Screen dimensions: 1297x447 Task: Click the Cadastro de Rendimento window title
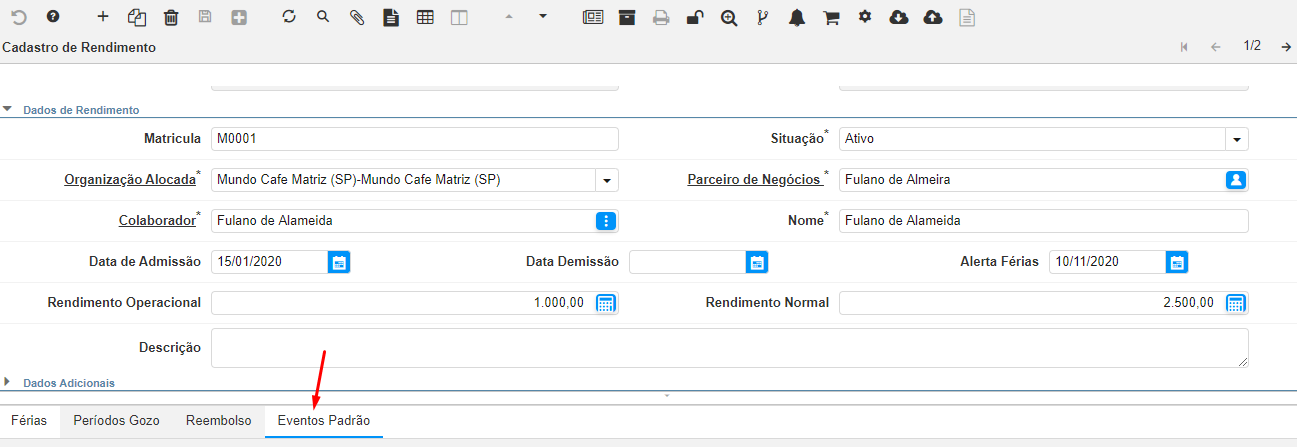point(79,47)
